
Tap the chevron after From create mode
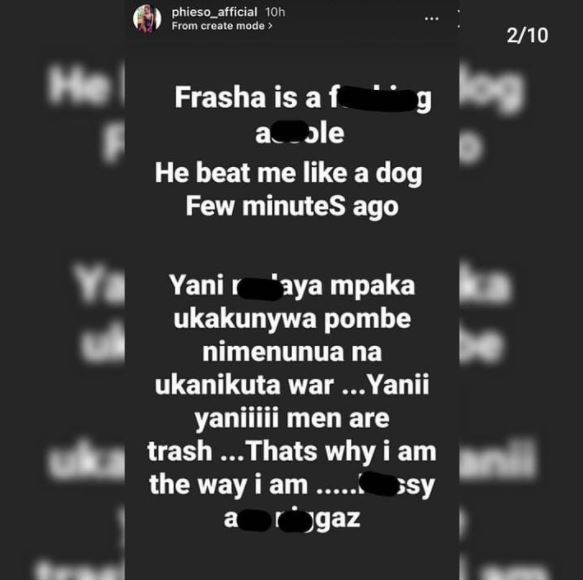[x=270, y=26]
